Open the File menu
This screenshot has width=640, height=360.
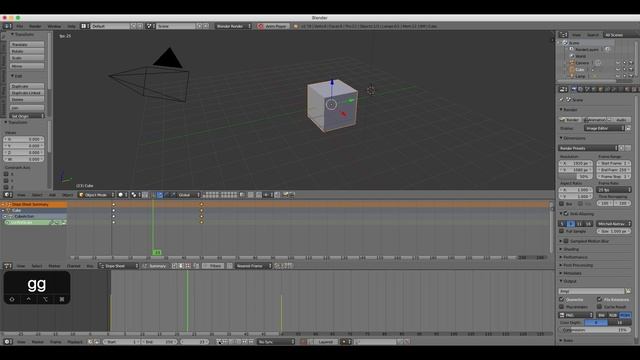coord(20,26)
